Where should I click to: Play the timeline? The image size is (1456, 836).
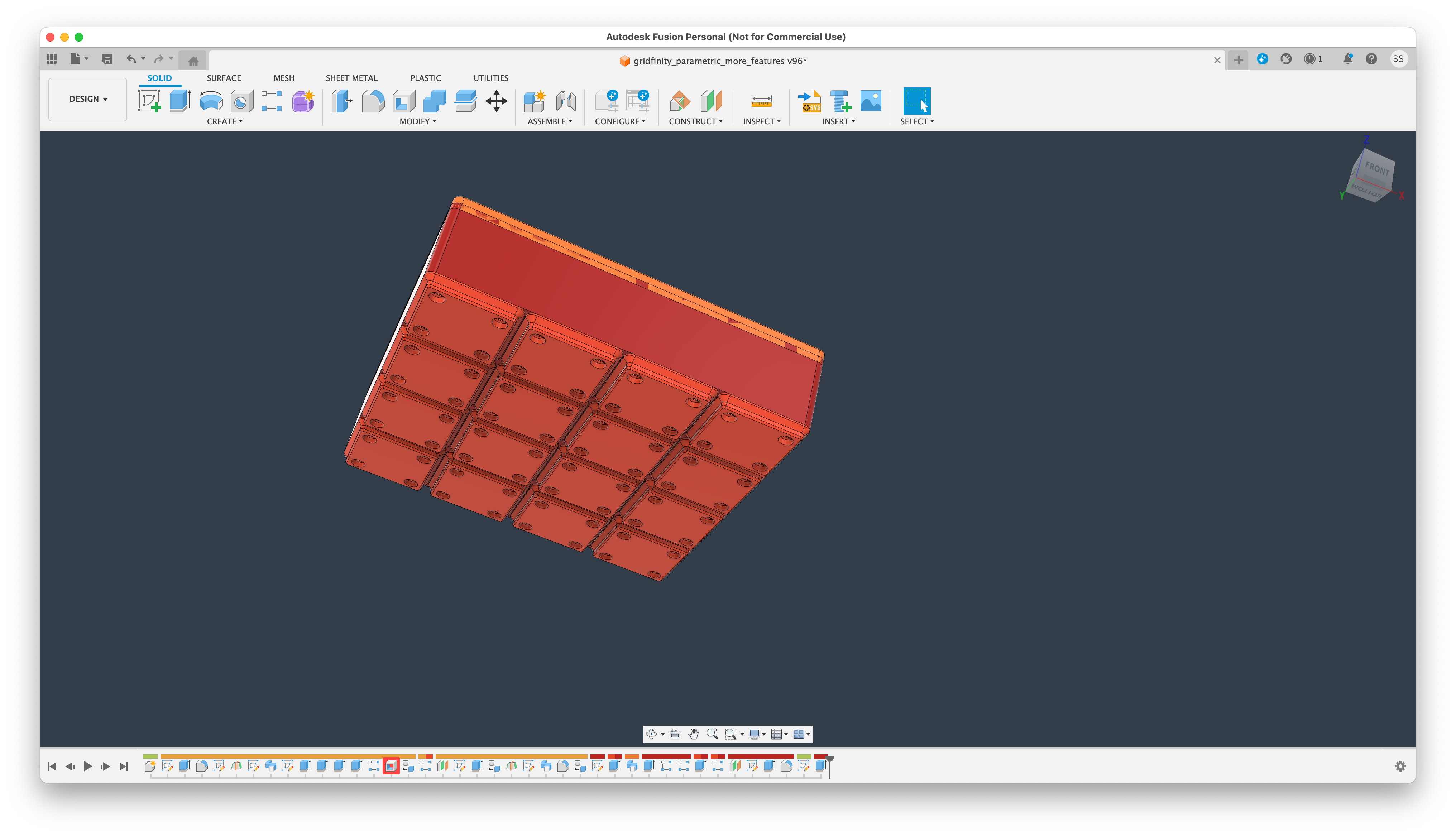click(x=88, y=766)
